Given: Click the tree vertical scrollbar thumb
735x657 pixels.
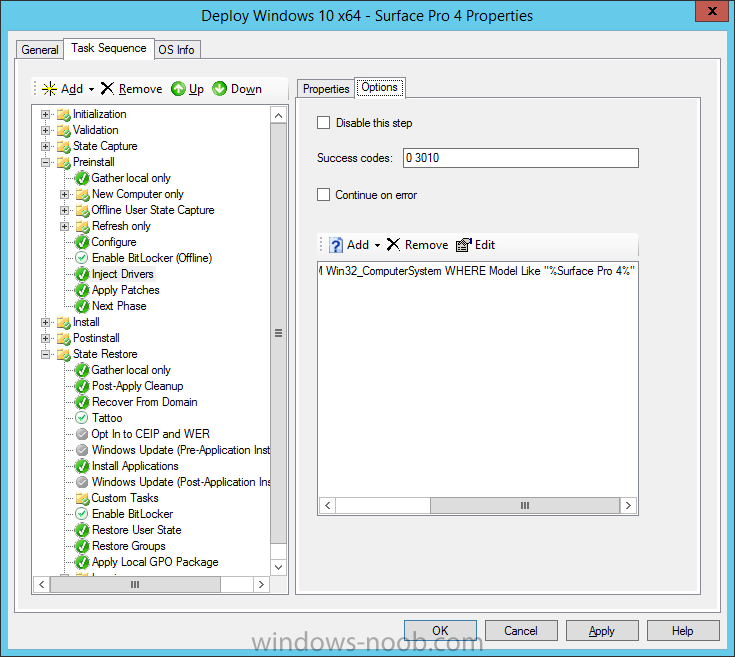Looking at the screenshot, I should tap(278, 333).
